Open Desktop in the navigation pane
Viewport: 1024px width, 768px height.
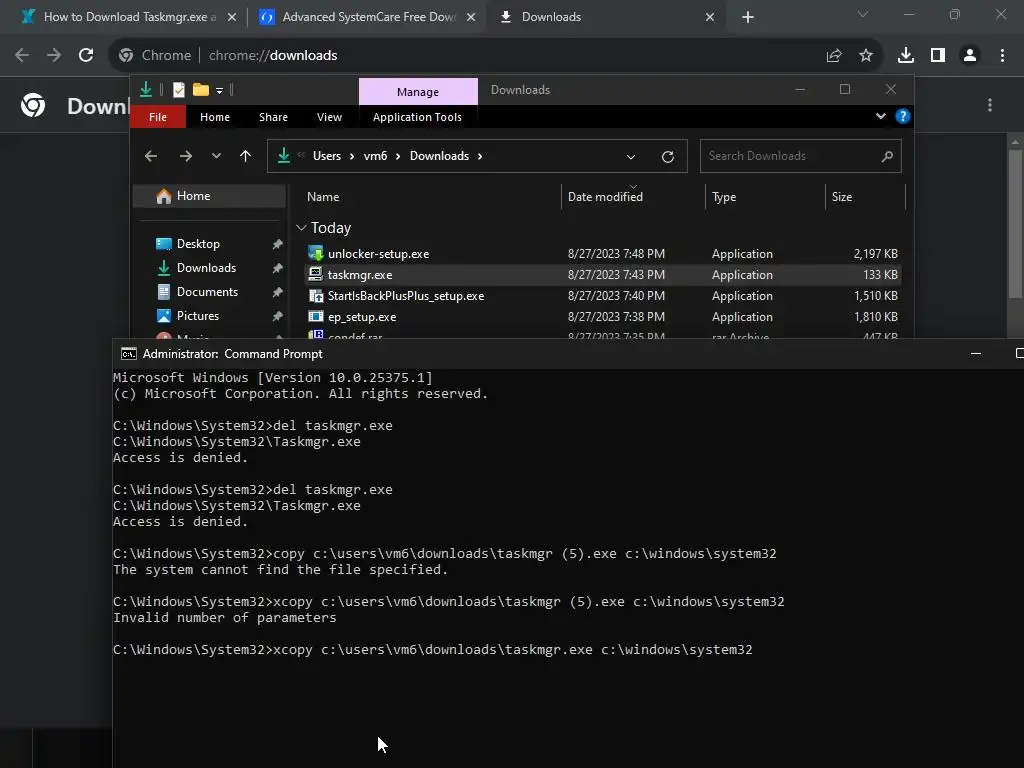point(198,244)
